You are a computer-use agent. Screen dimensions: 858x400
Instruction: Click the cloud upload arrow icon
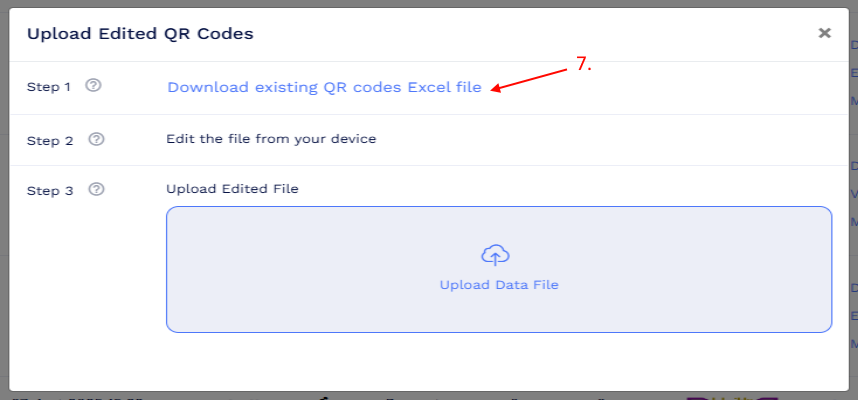(x=495, y=256)
